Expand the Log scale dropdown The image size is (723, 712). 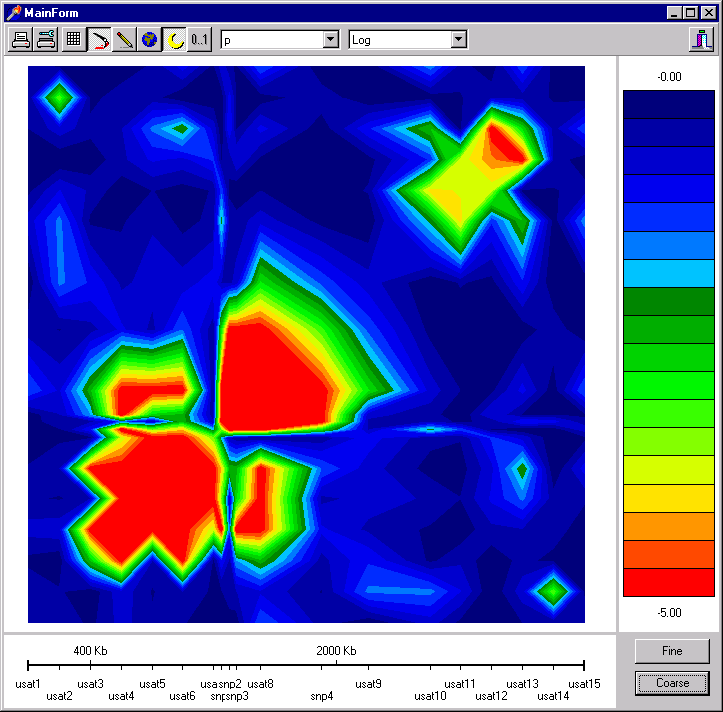tap(459, 40)
